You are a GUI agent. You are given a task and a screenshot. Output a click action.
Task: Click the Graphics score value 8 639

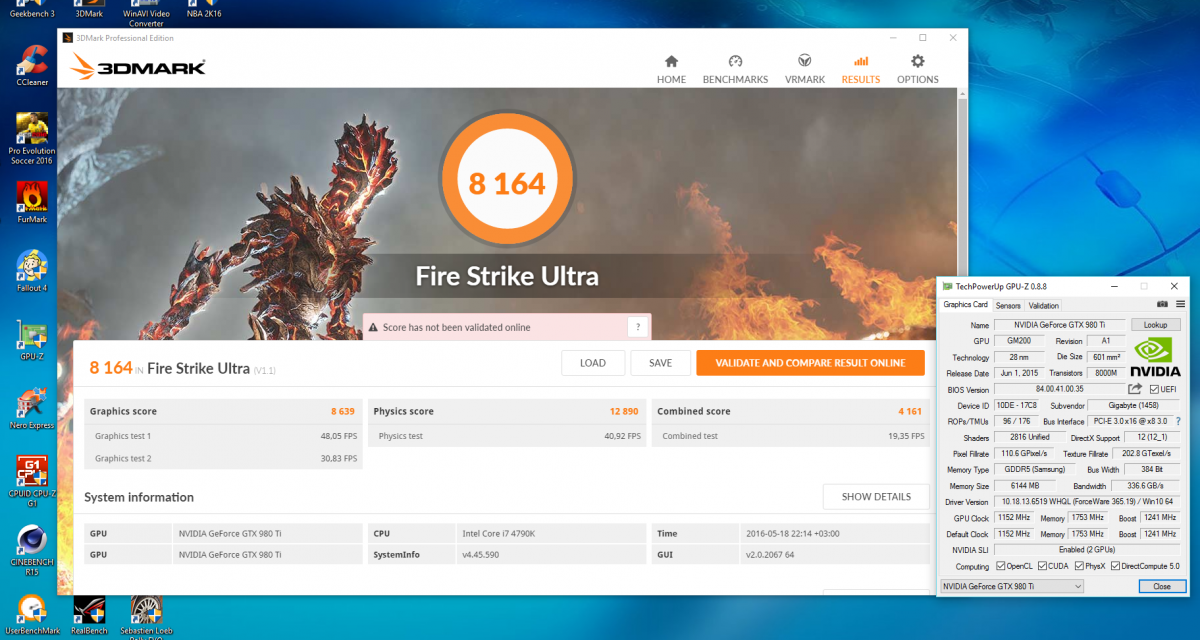[343, 411]
